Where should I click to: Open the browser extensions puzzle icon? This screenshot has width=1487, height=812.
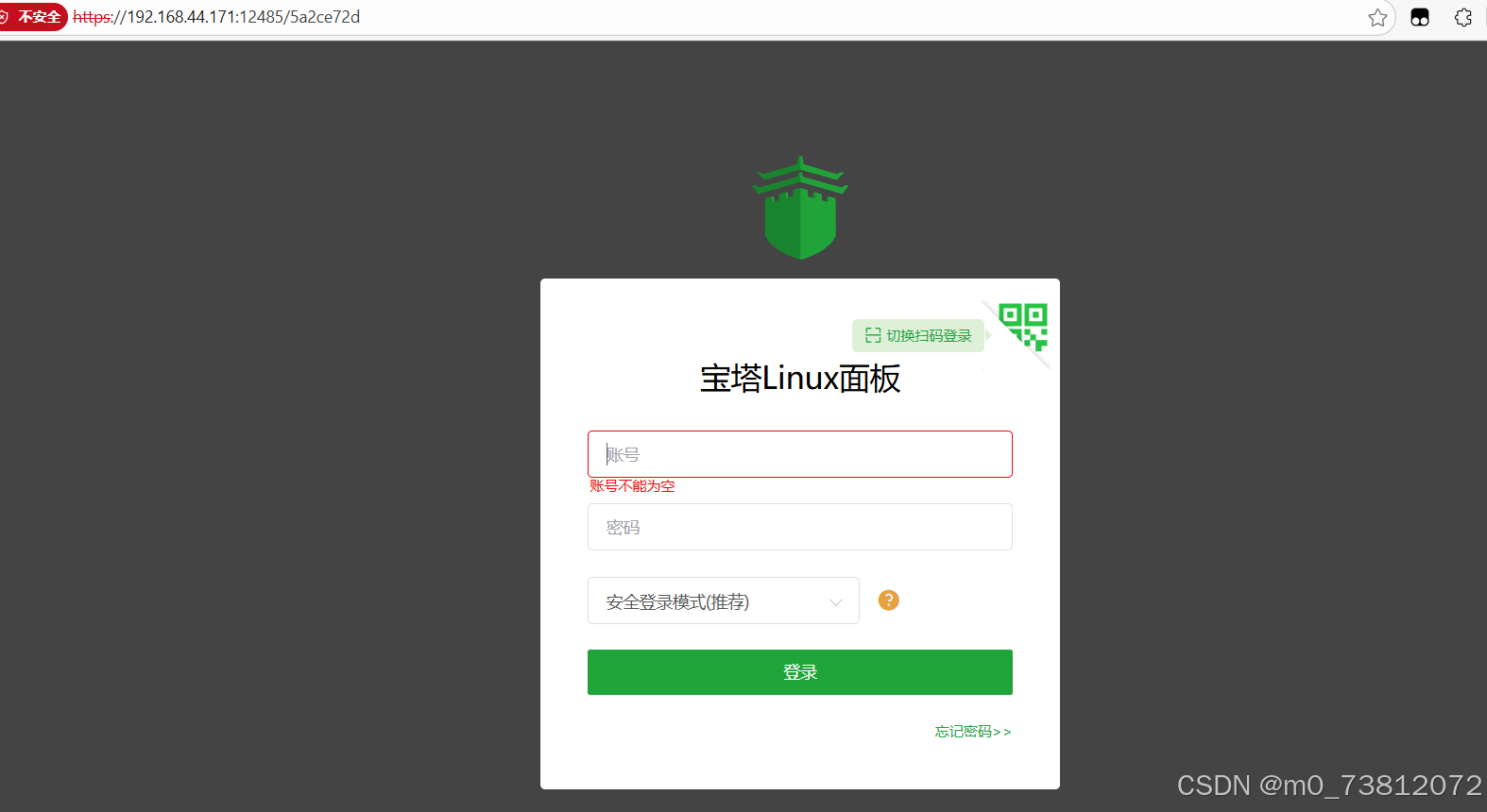pyautogui.click(x=1463, y=17)
